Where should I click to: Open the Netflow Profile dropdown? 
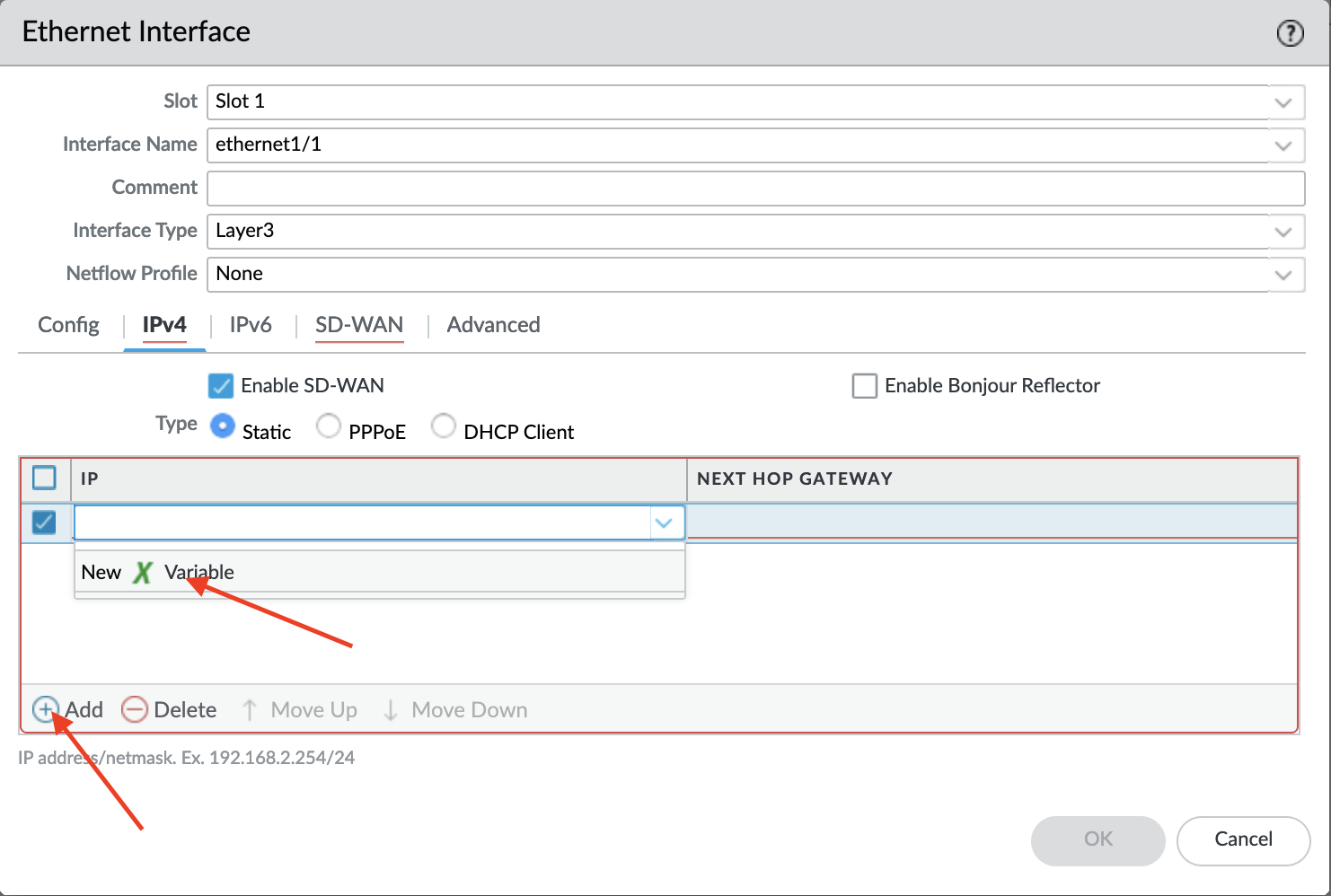pyautogui.click(x=1283, y=275)
